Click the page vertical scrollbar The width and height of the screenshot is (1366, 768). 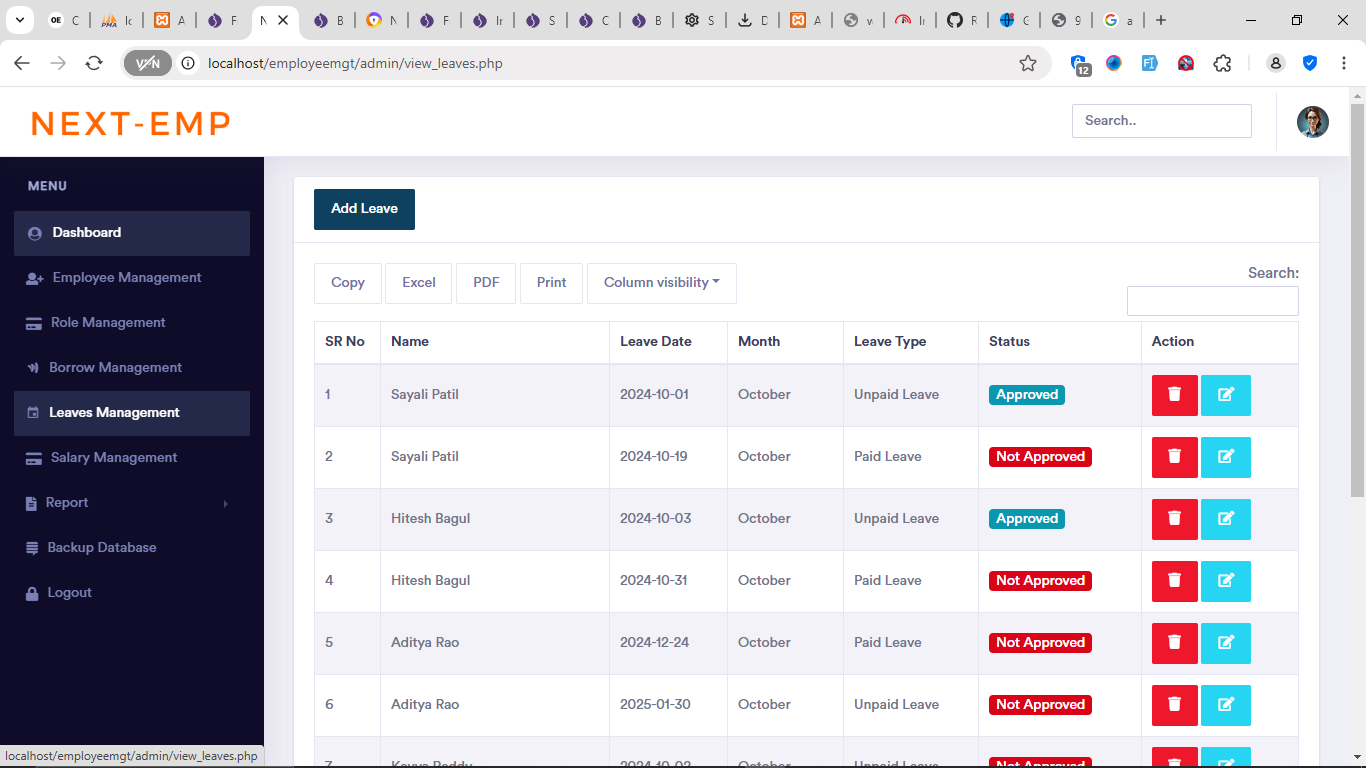tap(1357, 300)
